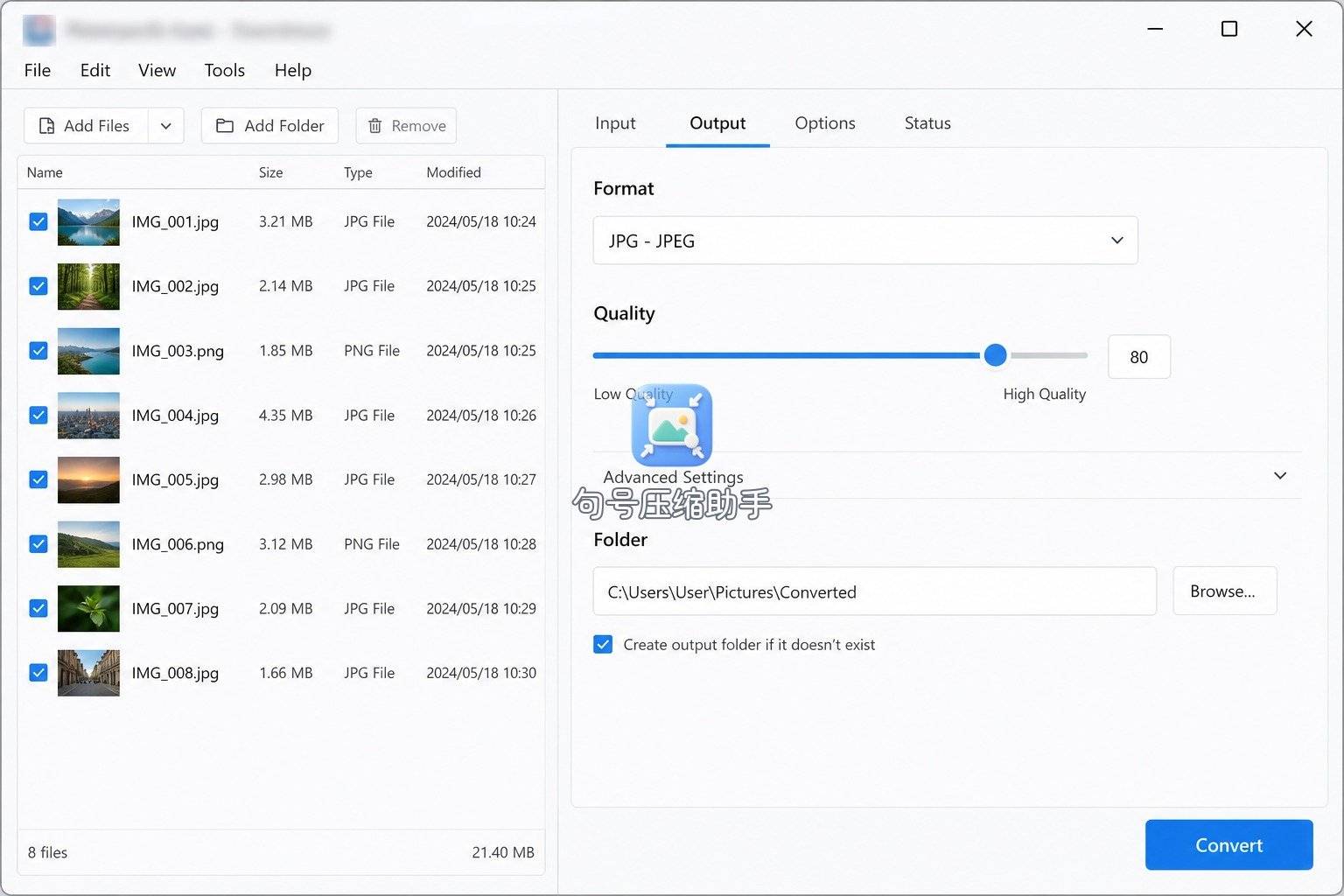
Task: Open the Tools menu
Action: [225, 70]
